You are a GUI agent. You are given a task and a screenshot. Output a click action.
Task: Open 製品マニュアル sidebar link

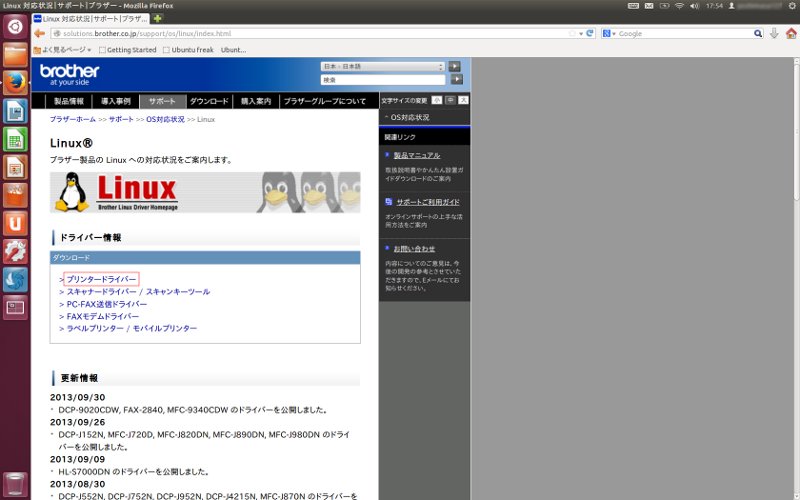click(417, 155)
